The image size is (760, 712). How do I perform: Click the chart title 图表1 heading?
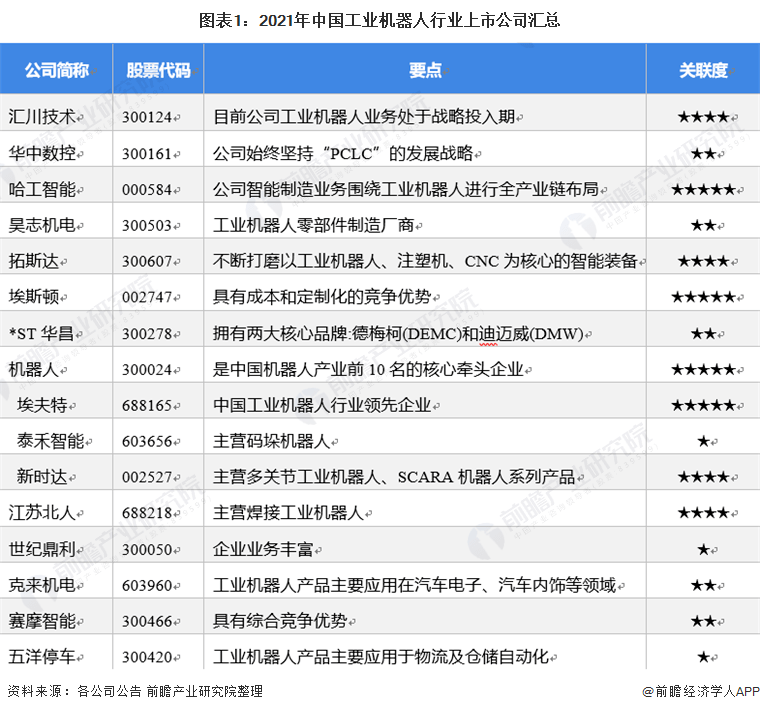point(380,19)
